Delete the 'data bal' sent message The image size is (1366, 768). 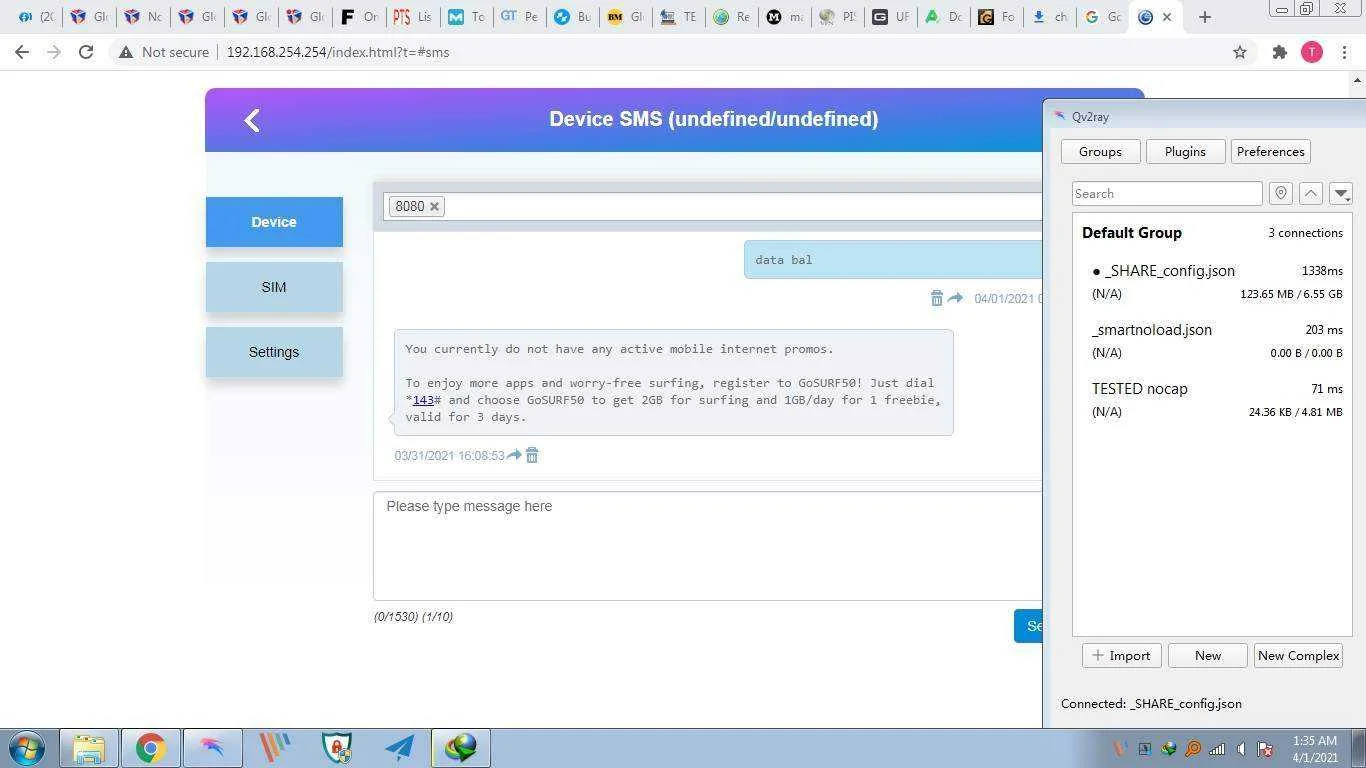coord(937,298)
